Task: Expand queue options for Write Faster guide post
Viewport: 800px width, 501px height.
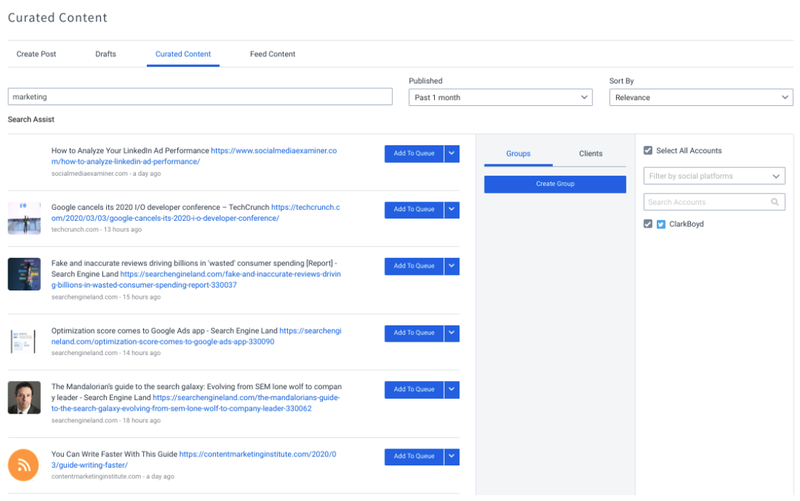Action: (452, 457)
